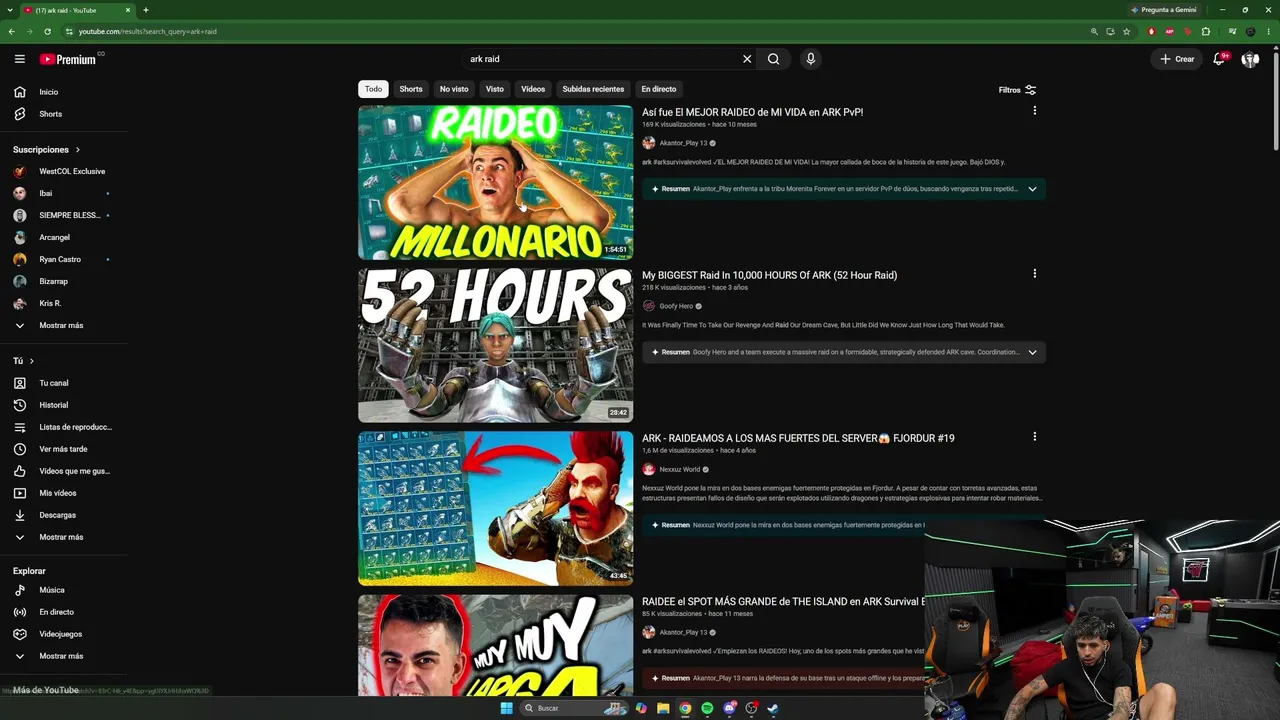The height and width of the screenshot is (720, 1280).
Task: Open Chrome extensions puzzle icon
Action: 1206,31
